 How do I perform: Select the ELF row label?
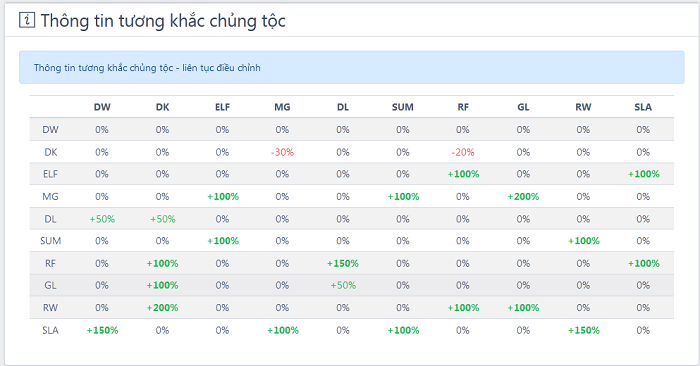pyautogui.click(x=50, y=174)
